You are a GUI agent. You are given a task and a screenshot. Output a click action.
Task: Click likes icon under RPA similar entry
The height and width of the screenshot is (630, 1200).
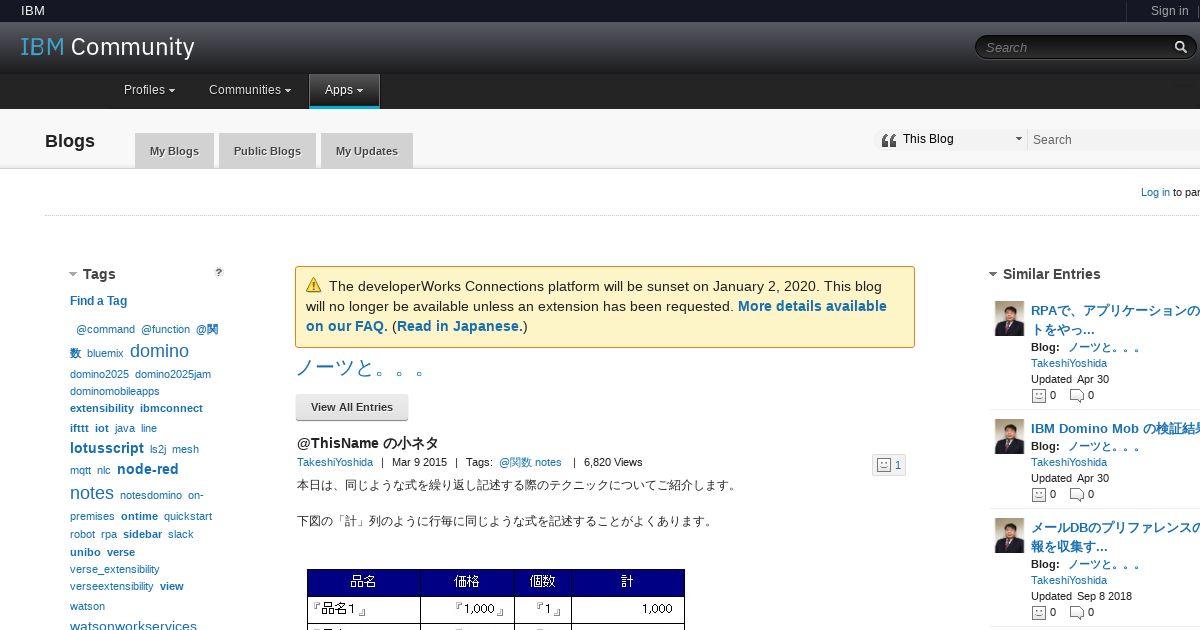1039,395
